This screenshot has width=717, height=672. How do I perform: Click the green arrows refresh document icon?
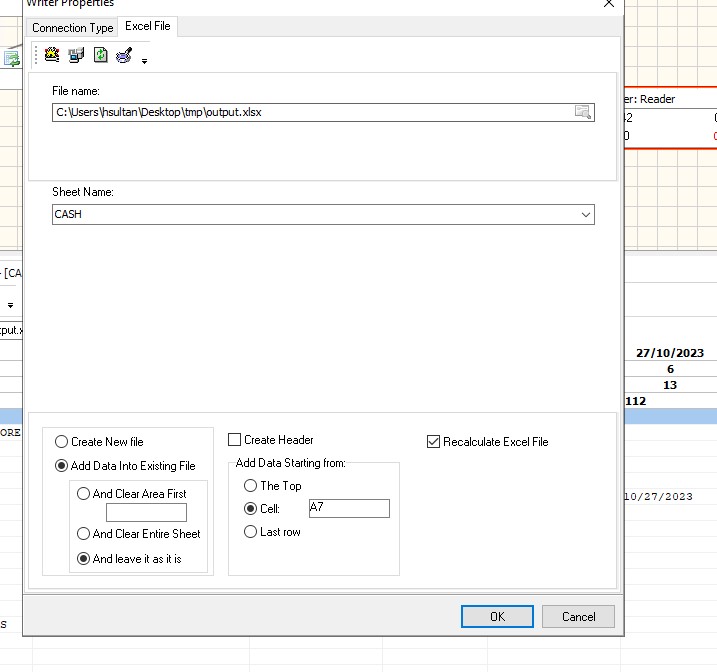click(x=101, y=55)
